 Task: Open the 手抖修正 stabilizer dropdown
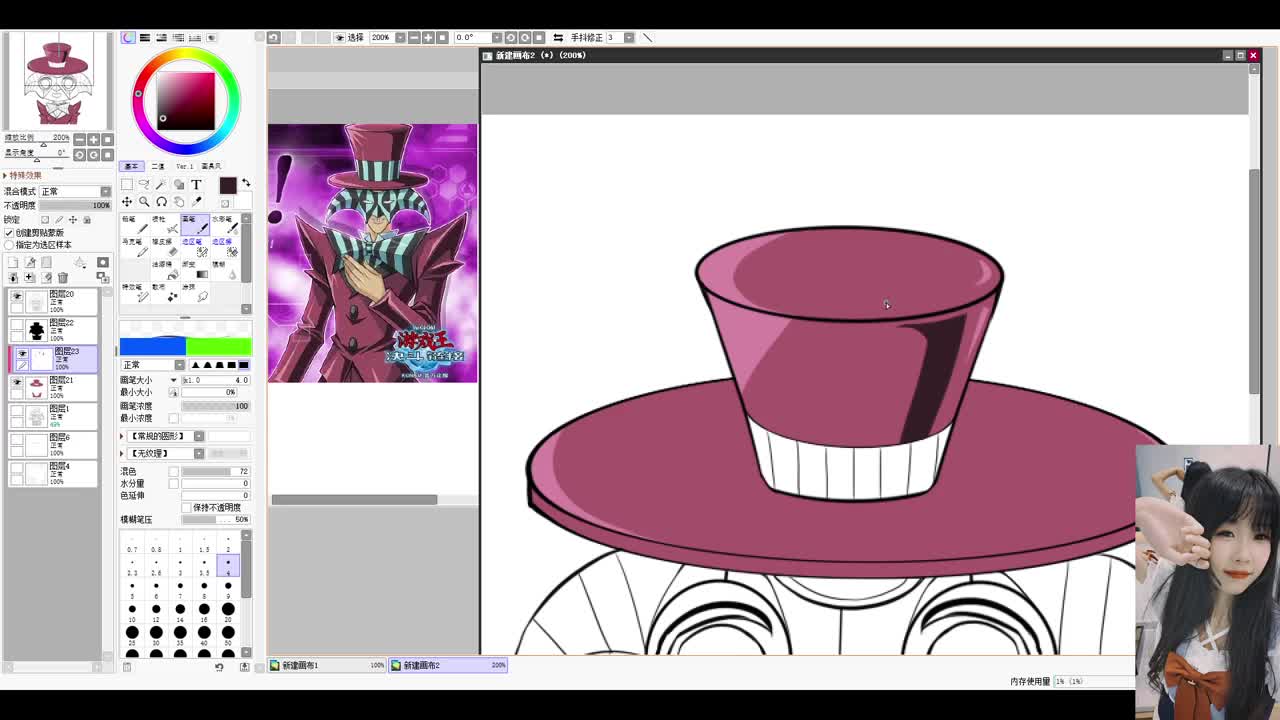point(629,37)
